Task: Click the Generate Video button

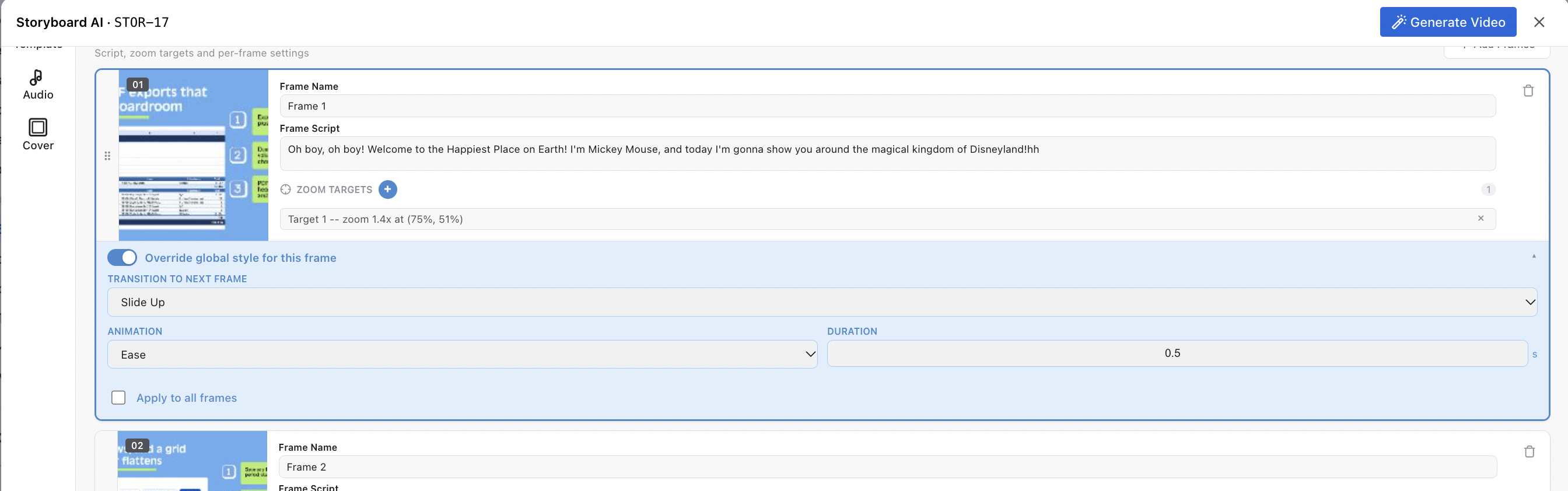Action: (1447, 22)
